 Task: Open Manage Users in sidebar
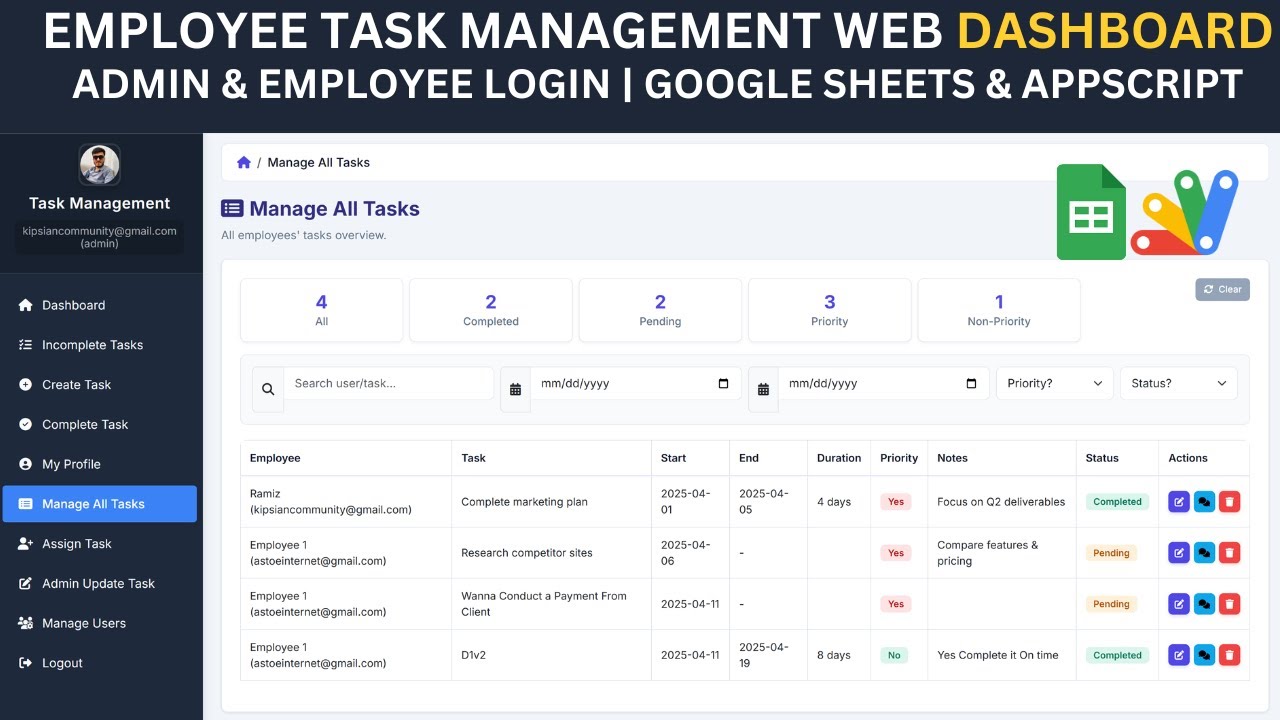coord(100,623)
